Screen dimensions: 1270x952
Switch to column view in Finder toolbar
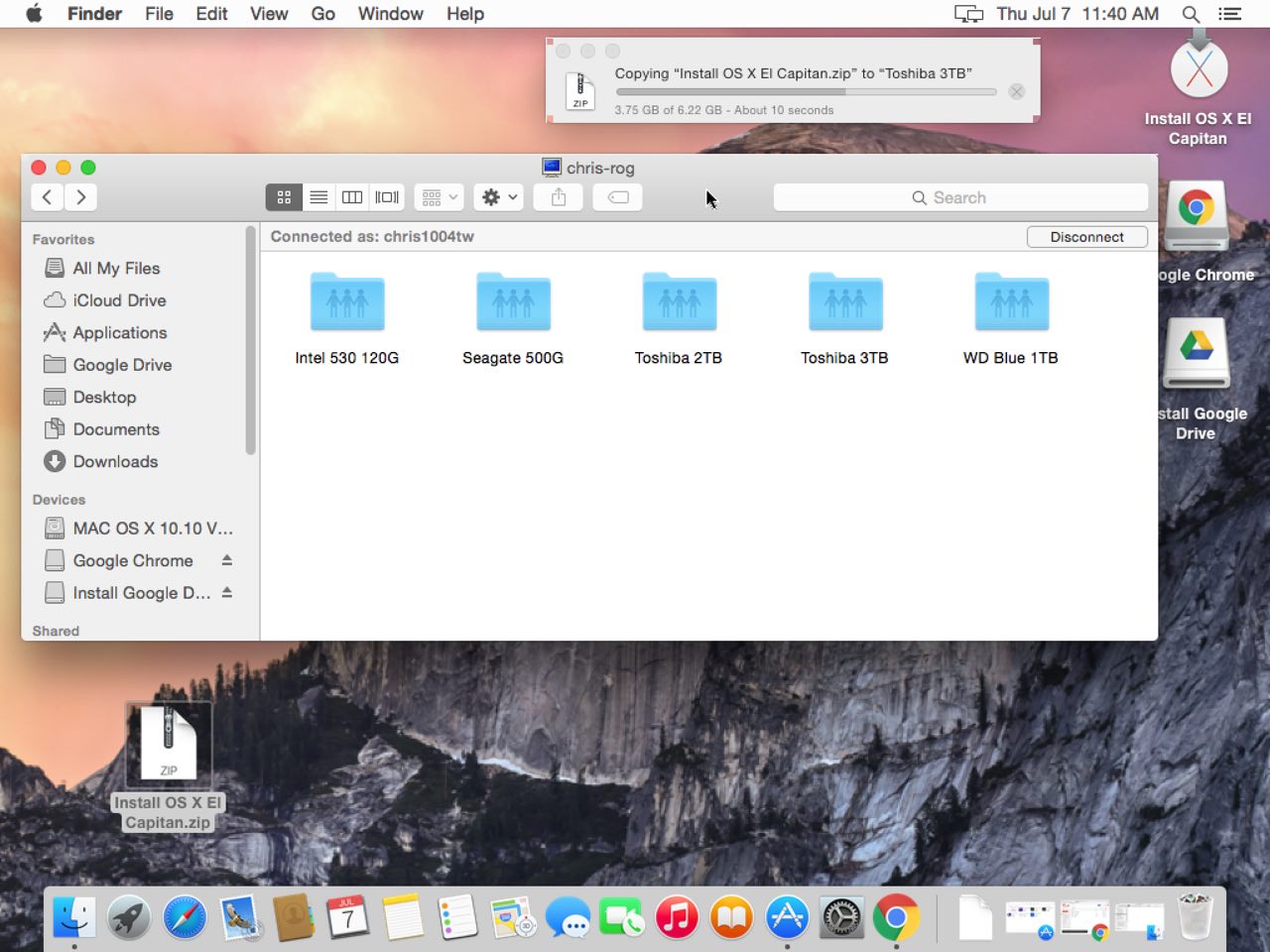point(352,197)
